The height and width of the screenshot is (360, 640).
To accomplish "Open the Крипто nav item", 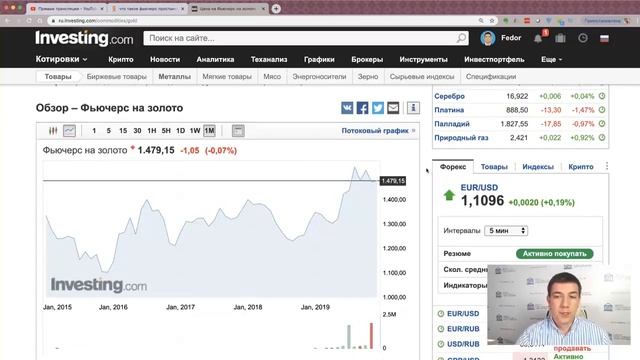I will pos(121,60).
